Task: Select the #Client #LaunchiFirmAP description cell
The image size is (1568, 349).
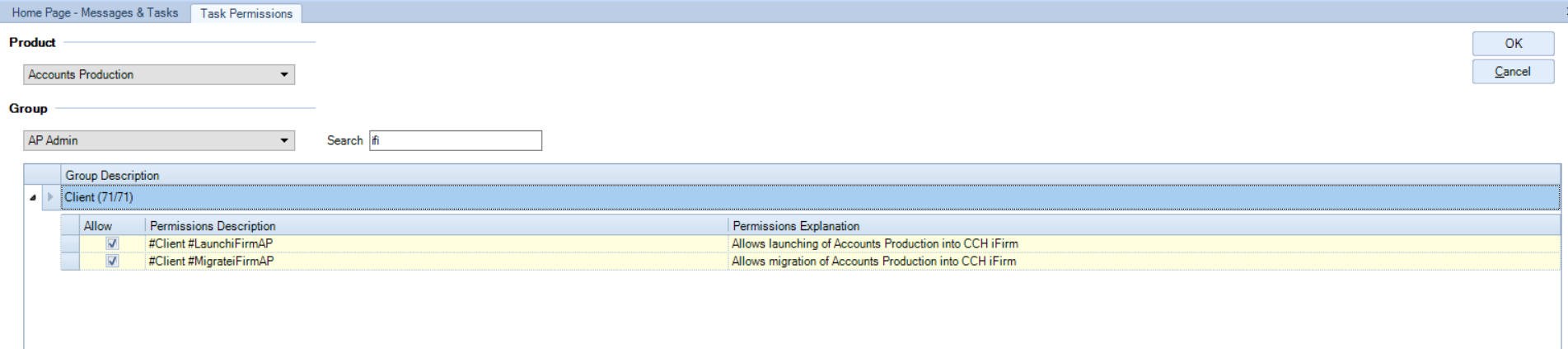Action: [438, 243]
